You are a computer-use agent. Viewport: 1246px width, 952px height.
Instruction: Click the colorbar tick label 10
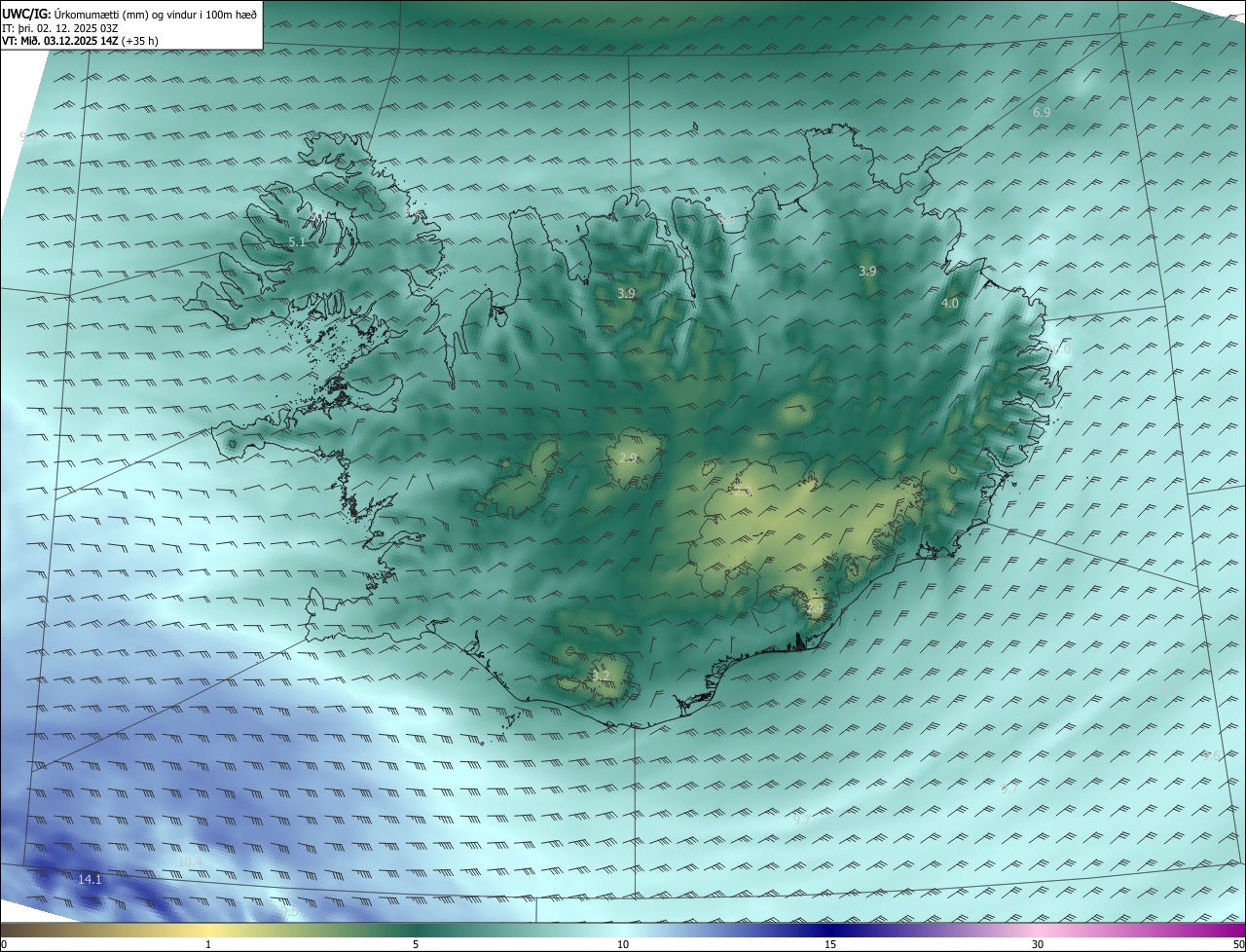coord(623,944)
